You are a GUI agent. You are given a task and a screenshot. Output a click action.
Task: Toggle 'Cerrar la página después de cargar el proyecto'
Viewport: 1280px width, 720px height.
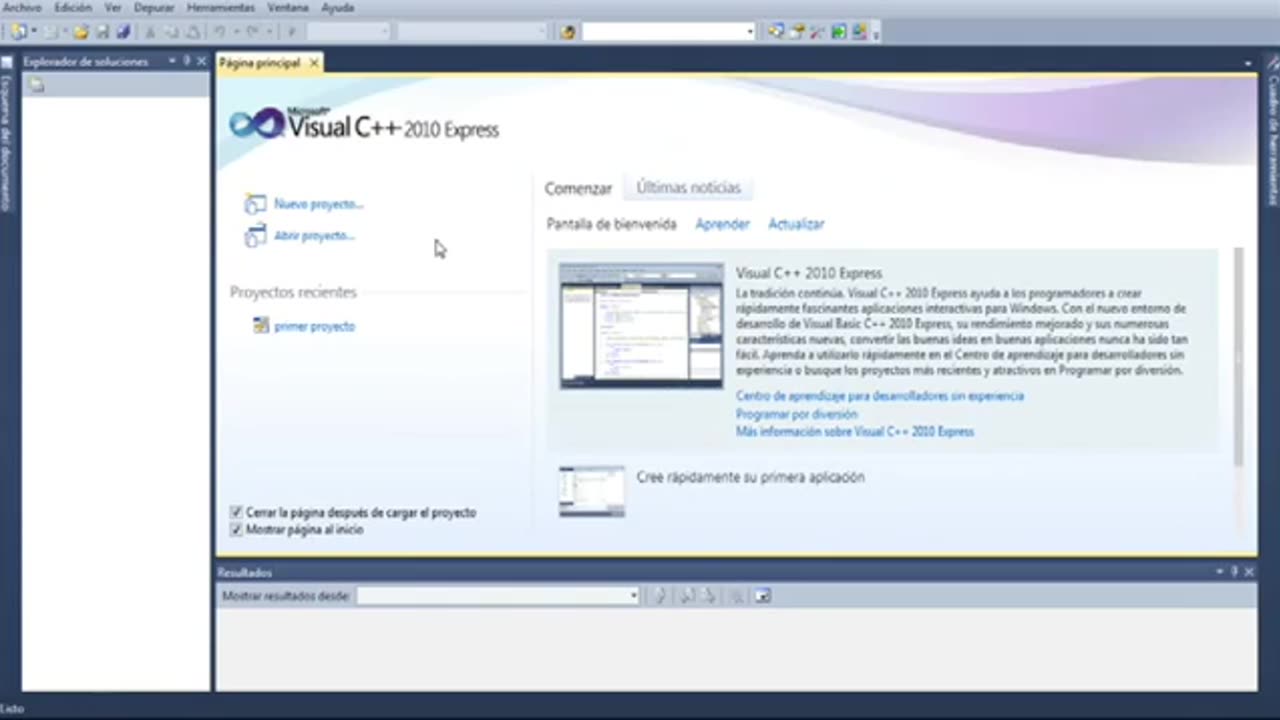(236, 512)
